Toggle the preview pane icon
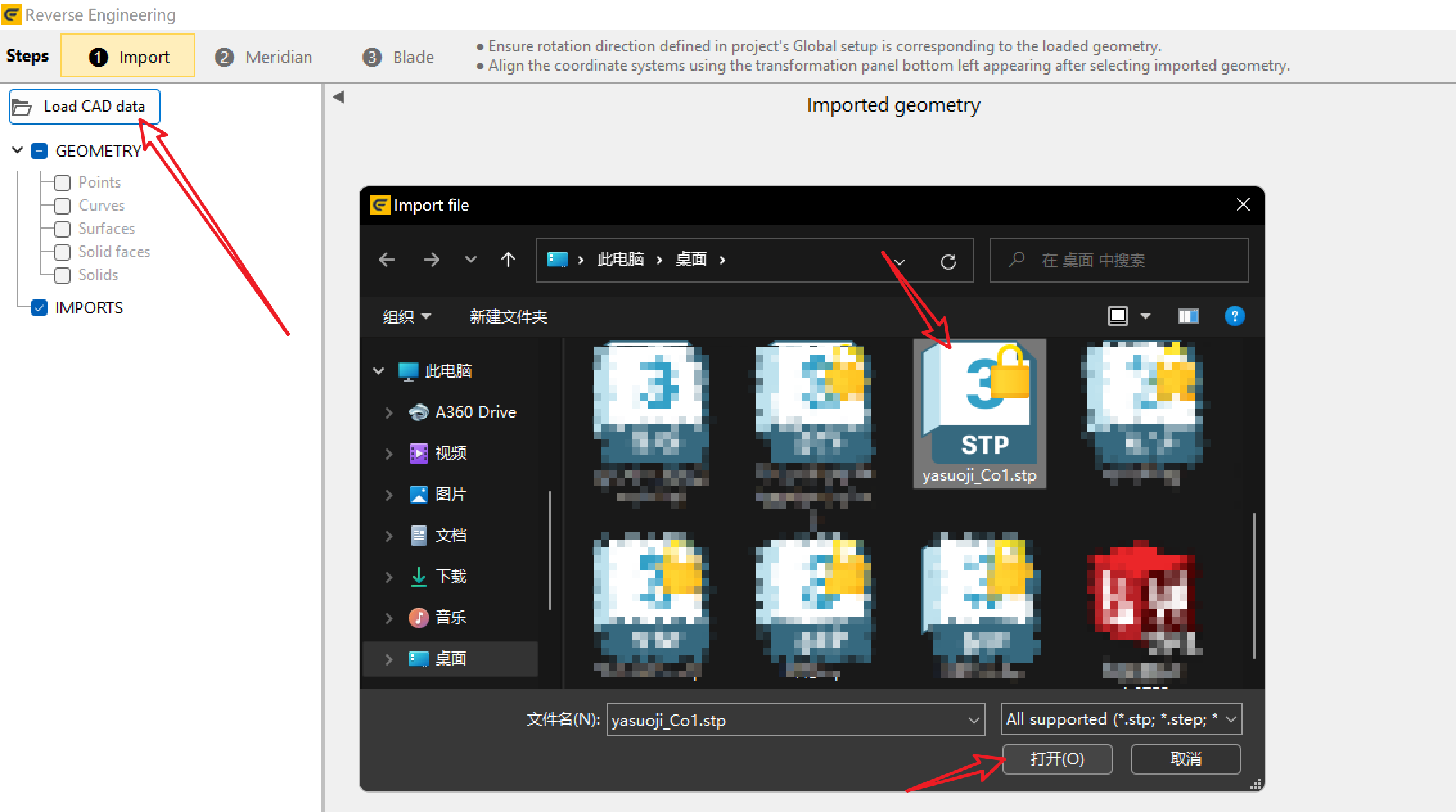The image size is (1456, 812). (1187, 316)
